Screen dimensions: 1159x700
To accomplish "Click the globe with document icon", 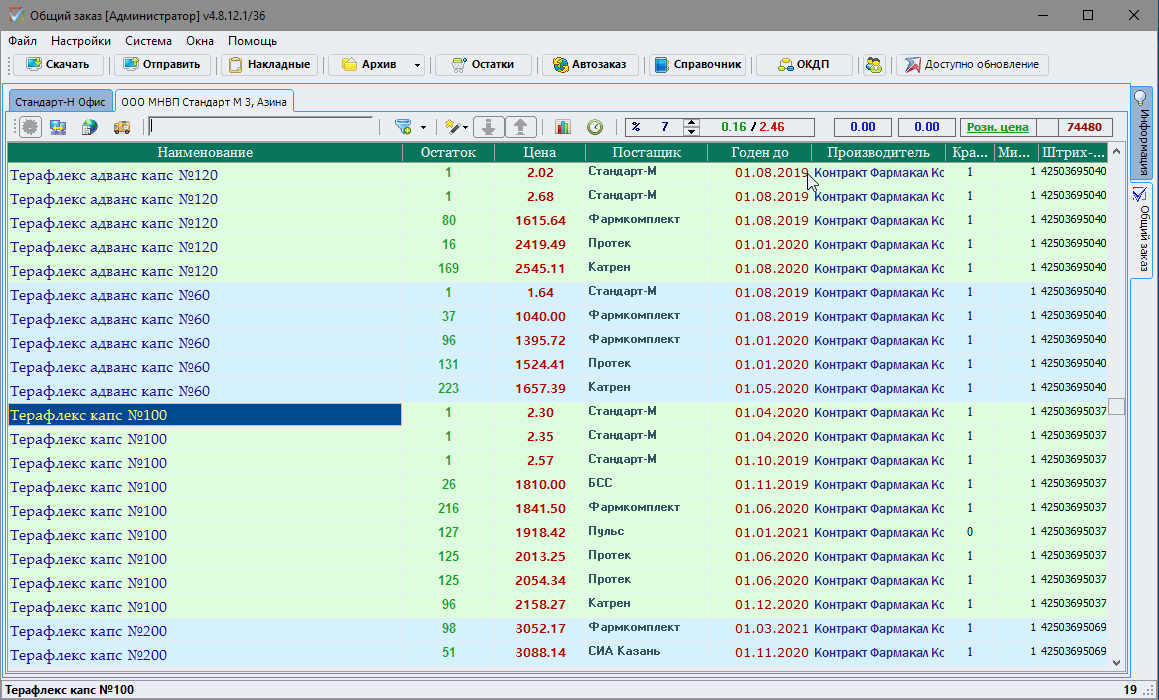I will point(89,127).
